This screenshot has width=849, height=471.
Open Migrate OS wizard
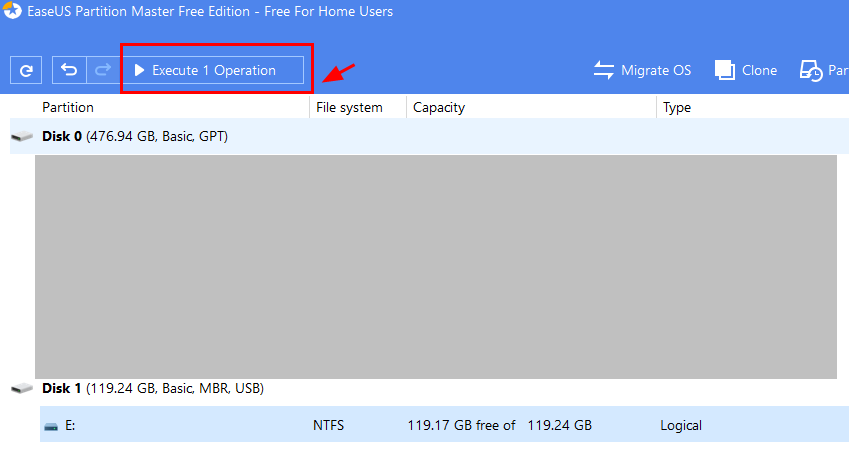point(642,70)
